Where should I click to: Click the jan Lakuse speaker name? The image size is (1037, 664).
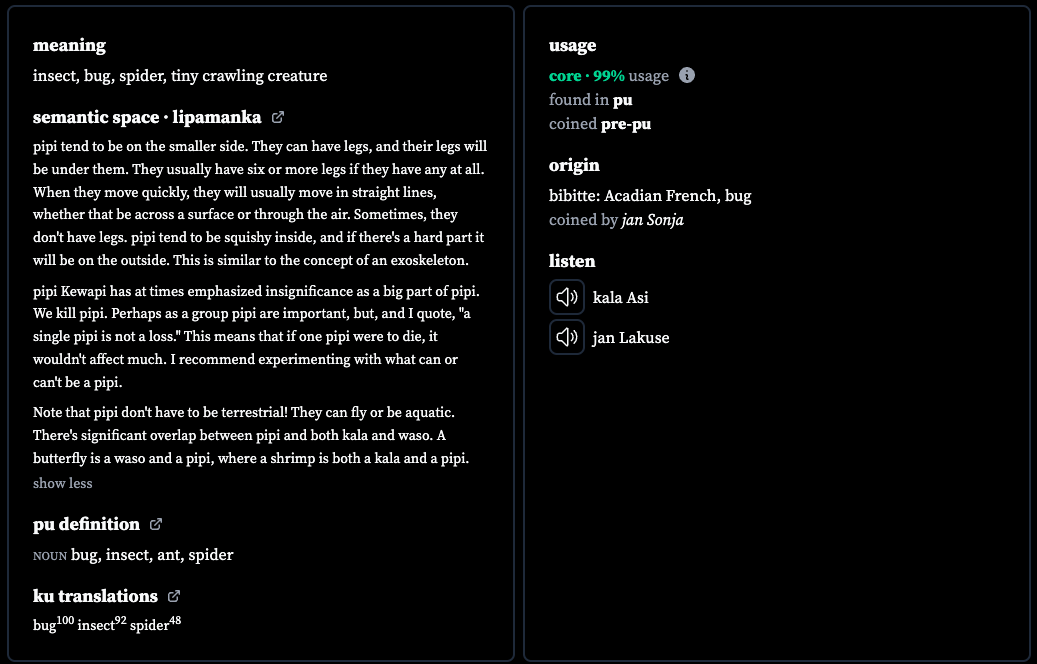coord(631,338)
